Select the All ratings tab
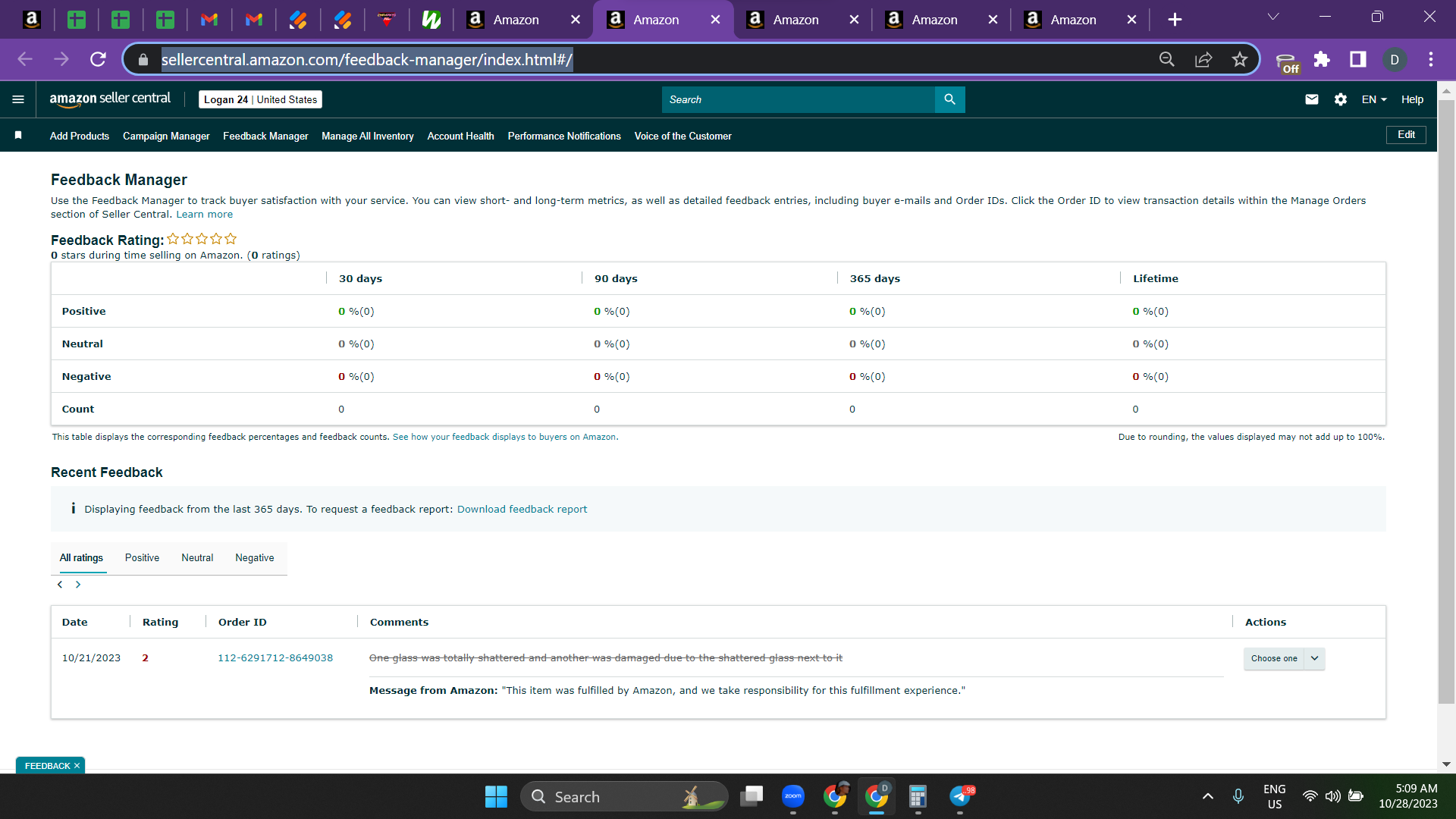The height and width of the screenshot is (819, 1456). [x=81, y=557]
